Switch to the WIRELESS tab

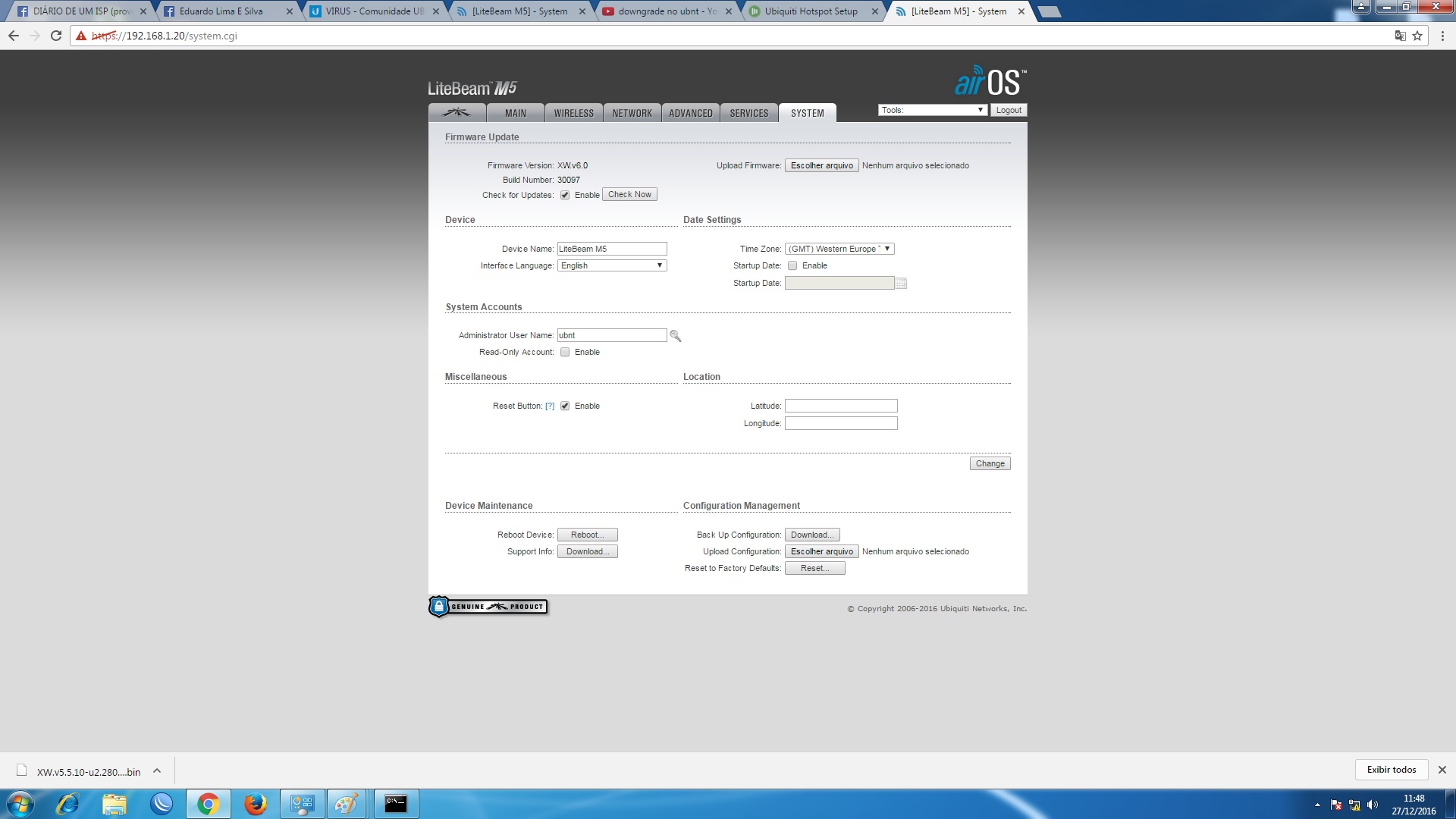pyautogui.click(x=573, y=113)
